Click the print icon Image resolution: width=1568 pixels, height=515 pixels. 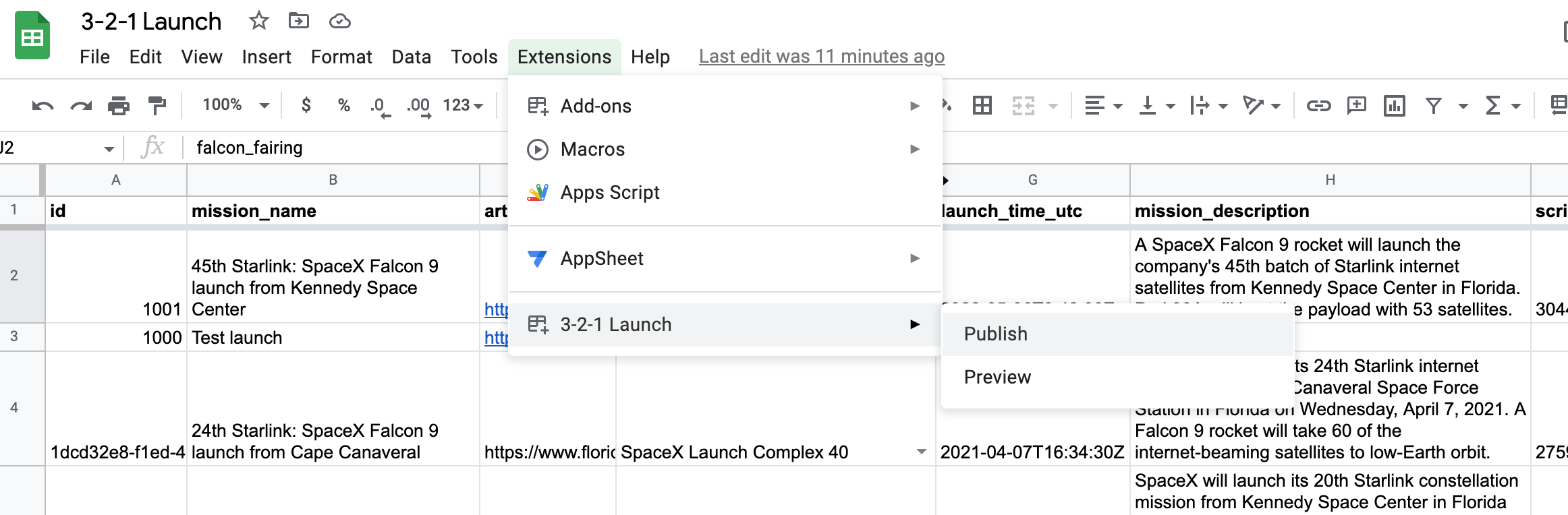point(119,106)
